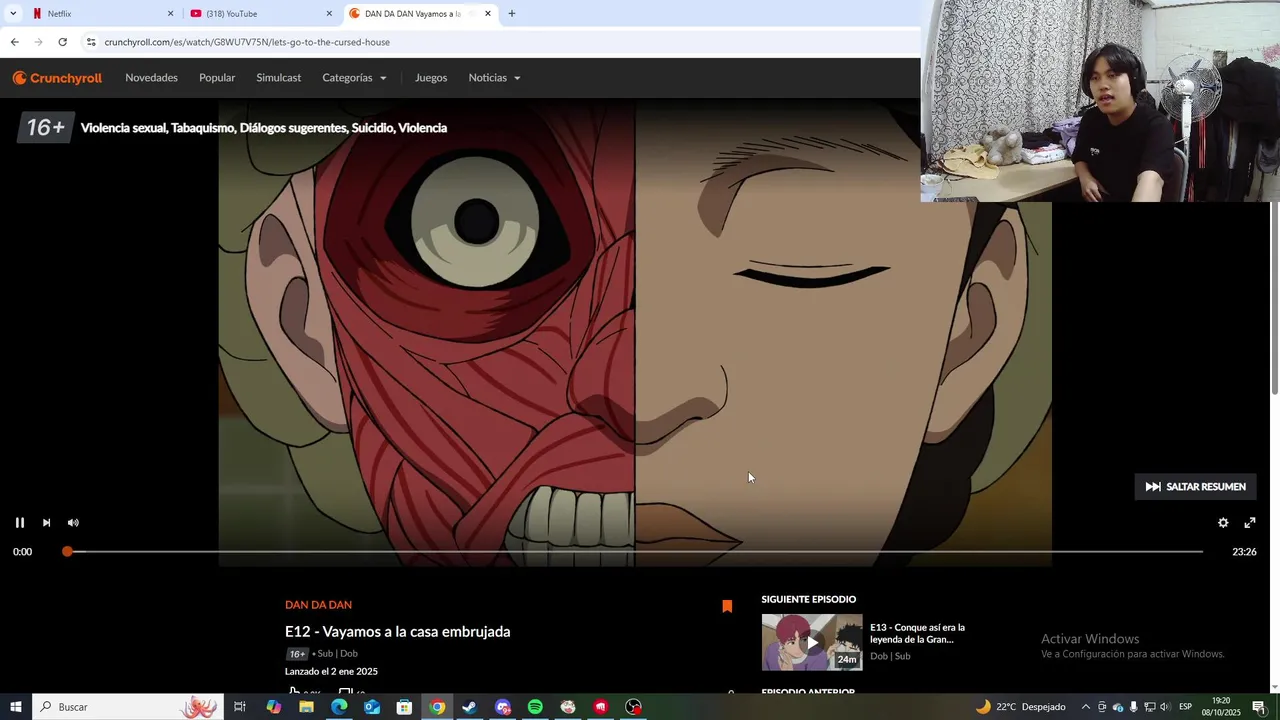
Task: Pause the video with the pause button
Action: (19, 523)
